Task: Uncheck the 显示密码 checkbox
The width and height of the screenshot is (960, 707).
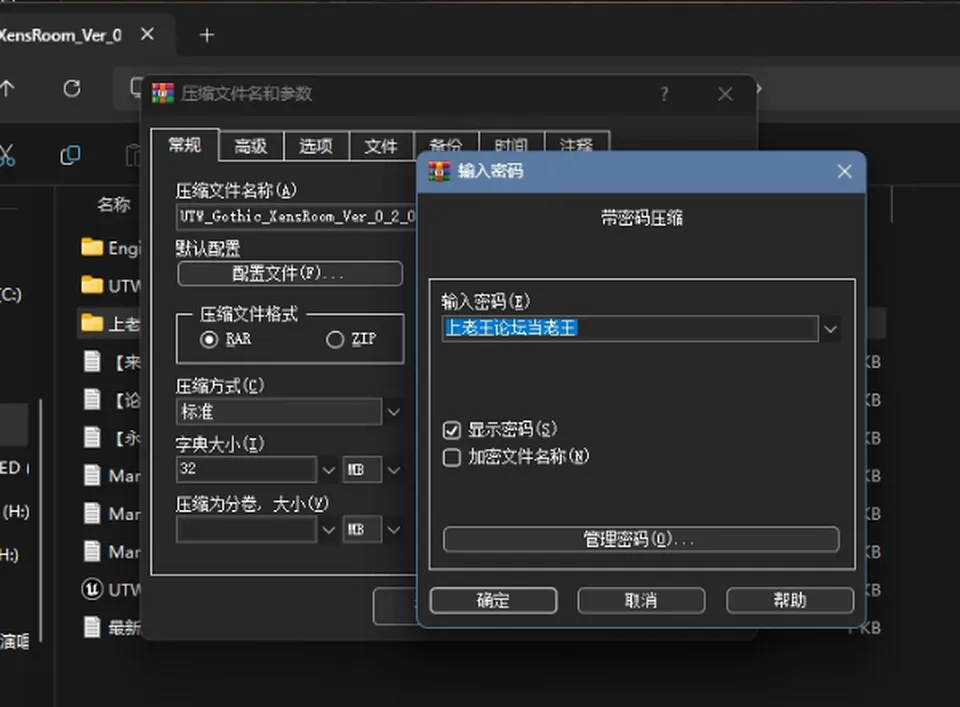Action: (452, 430)
